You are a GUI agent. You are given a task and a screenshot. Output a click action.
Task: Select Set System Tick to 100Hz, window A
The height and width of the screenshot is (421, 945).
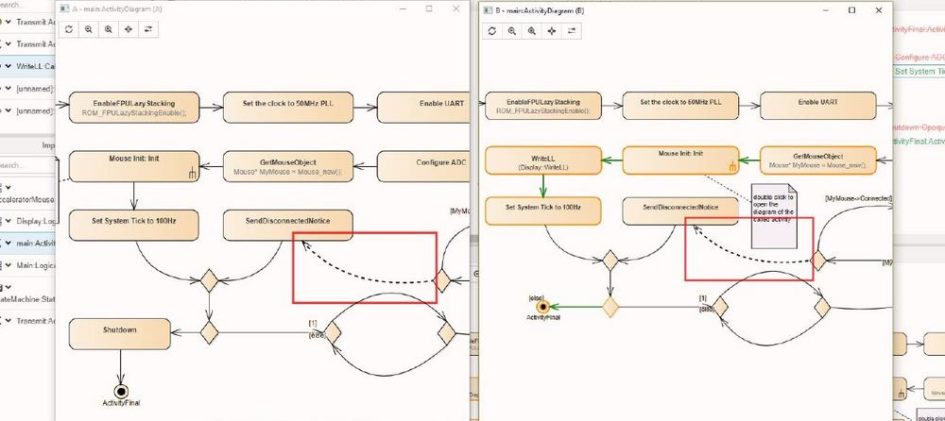tap(134, 225)
